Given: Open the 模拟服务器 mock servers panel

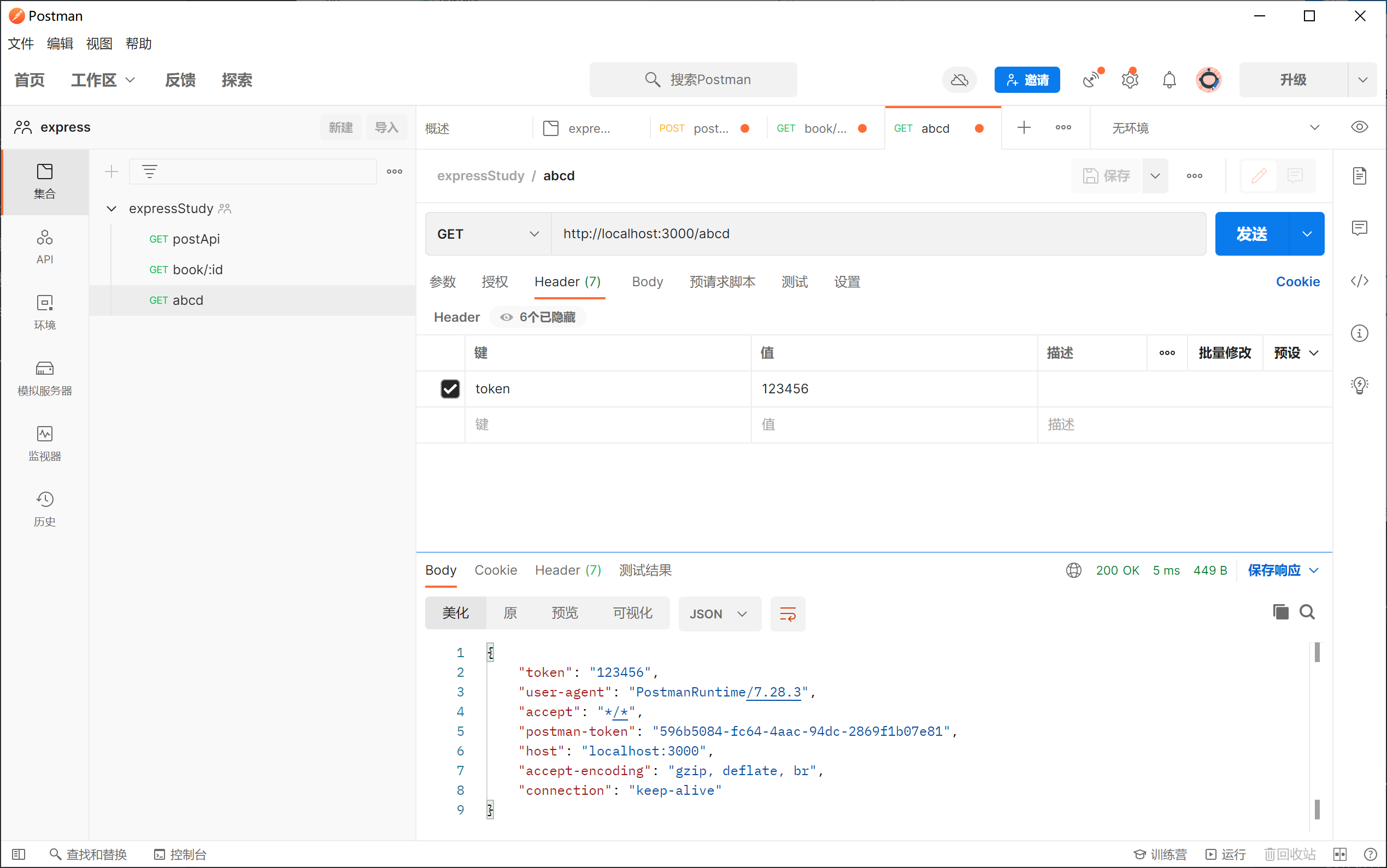Looking at the screenshot, I should (x=44, y=379).
